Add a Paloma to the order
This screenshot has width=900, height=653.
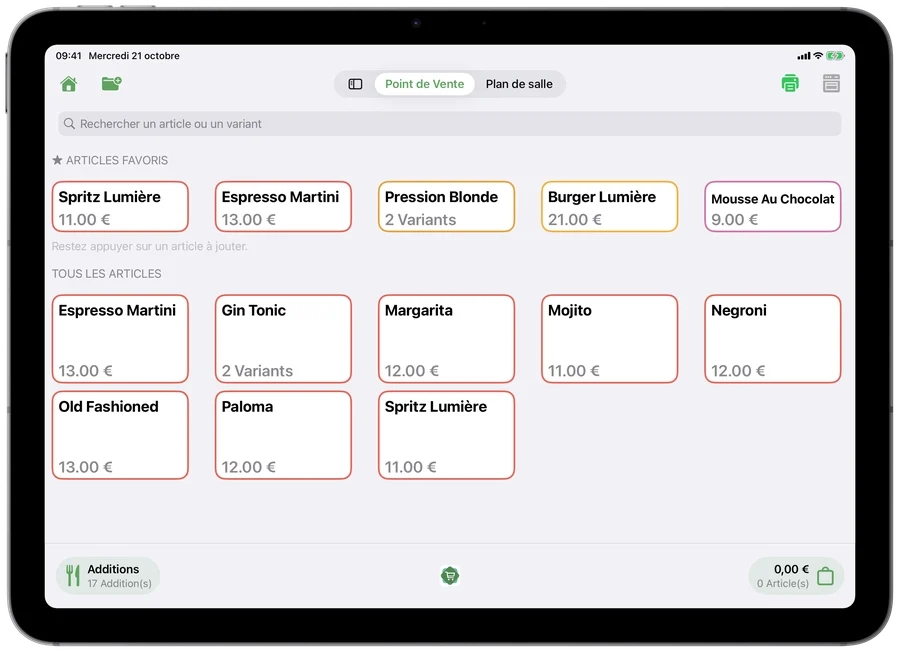pos(283,435)
